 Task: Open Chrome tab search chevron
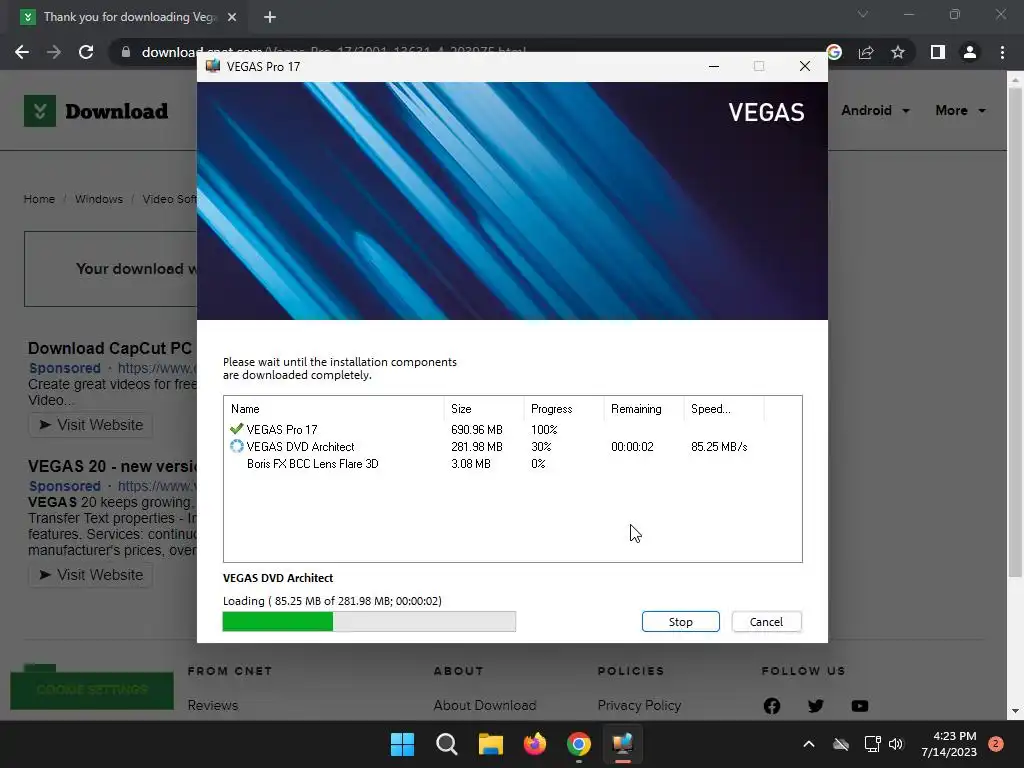[x=863, y=14]
